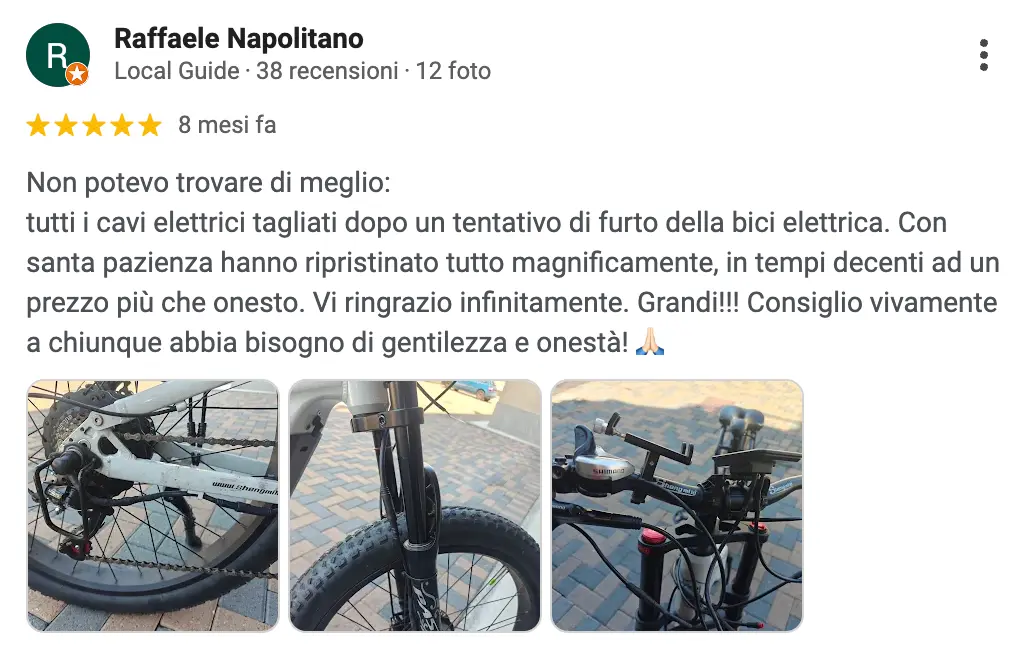Click the orange Local Guide badge on avatar

click(x=77, y=74)
